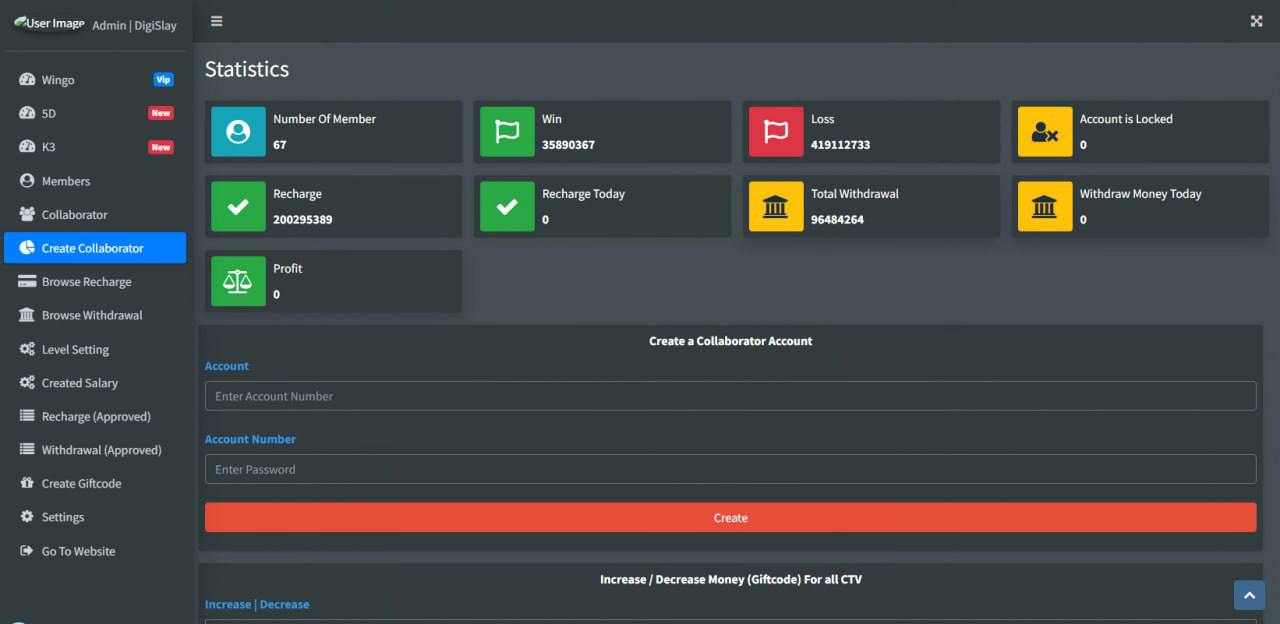Focus the Enter Password input field

tap(730, 469)
